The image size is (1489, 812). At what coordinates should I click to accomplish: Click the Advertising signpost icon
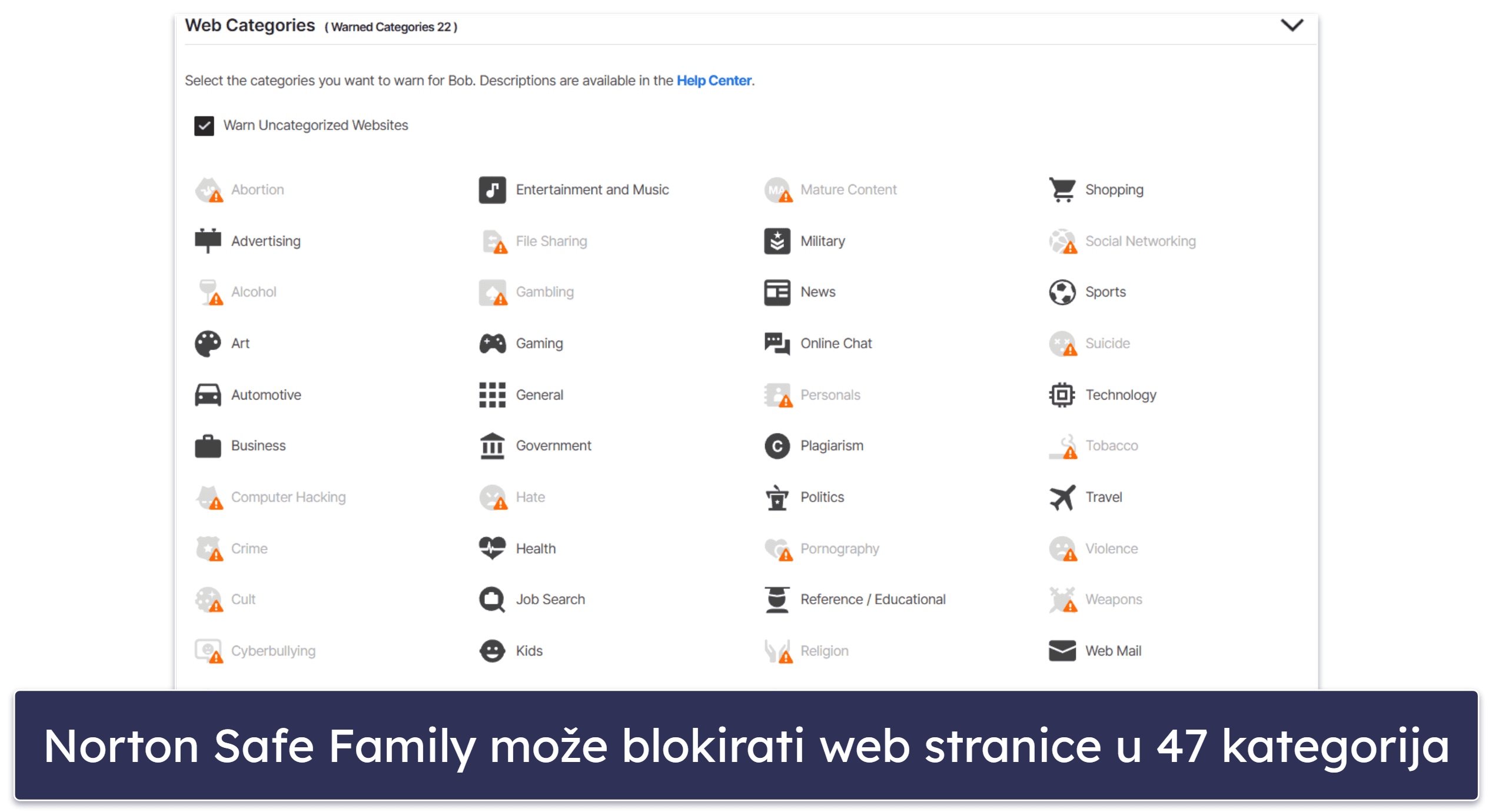pyautogui.click(x=208, y=241)
